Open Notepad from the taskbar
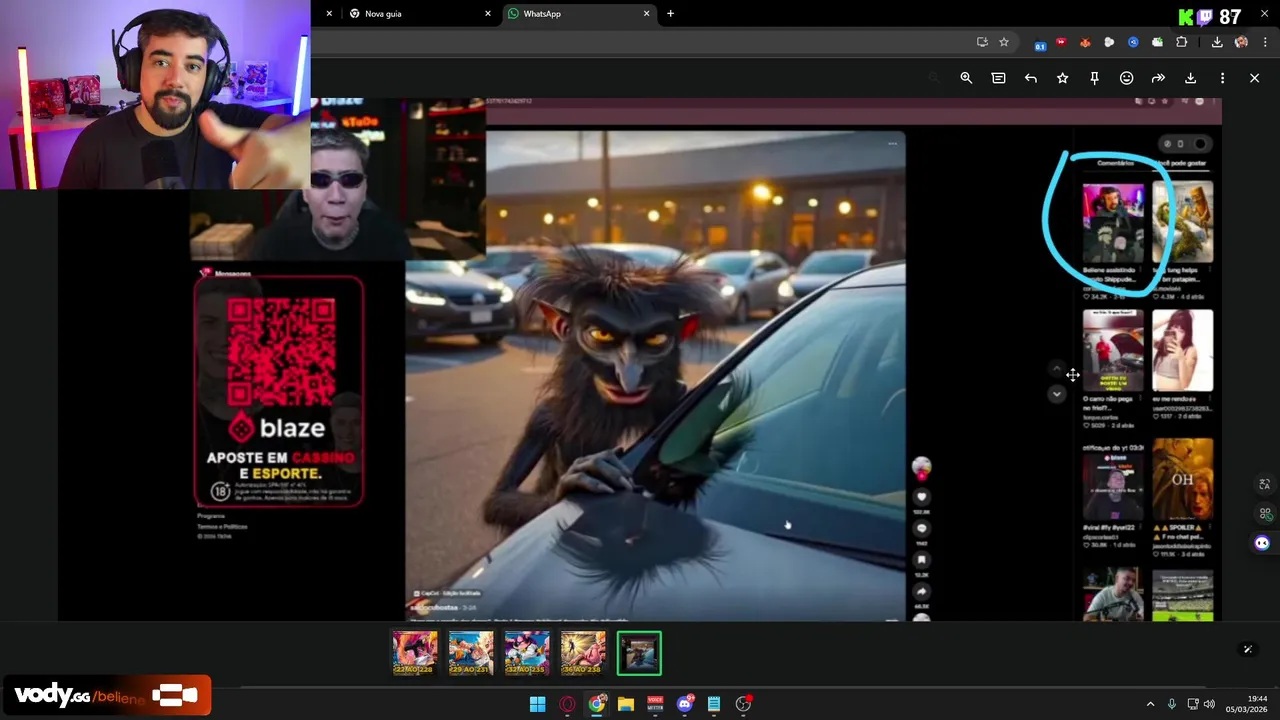The width and height of the screenshot is (1280, 720). [714, 704]
